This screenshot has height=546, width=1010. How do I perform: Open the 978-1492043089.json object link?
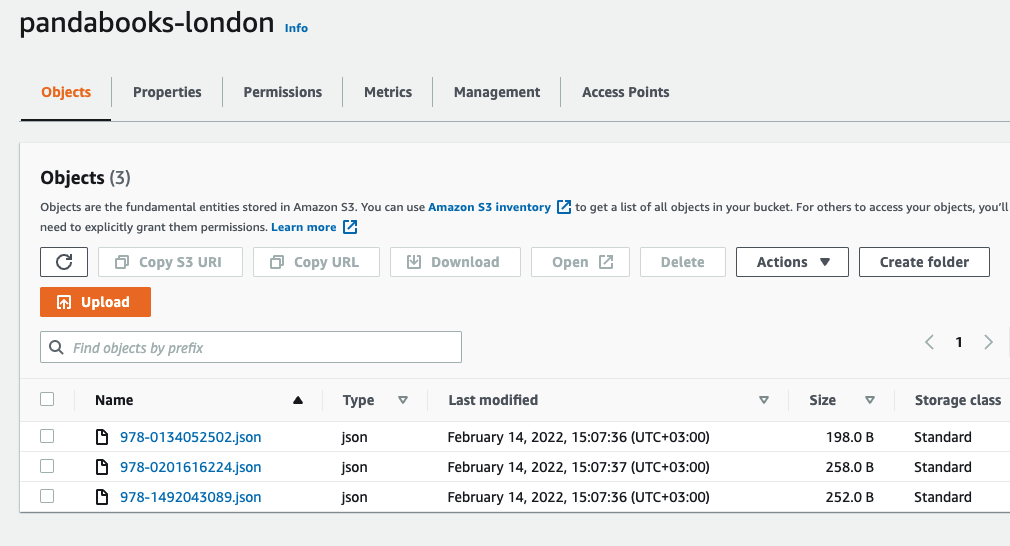191,497
